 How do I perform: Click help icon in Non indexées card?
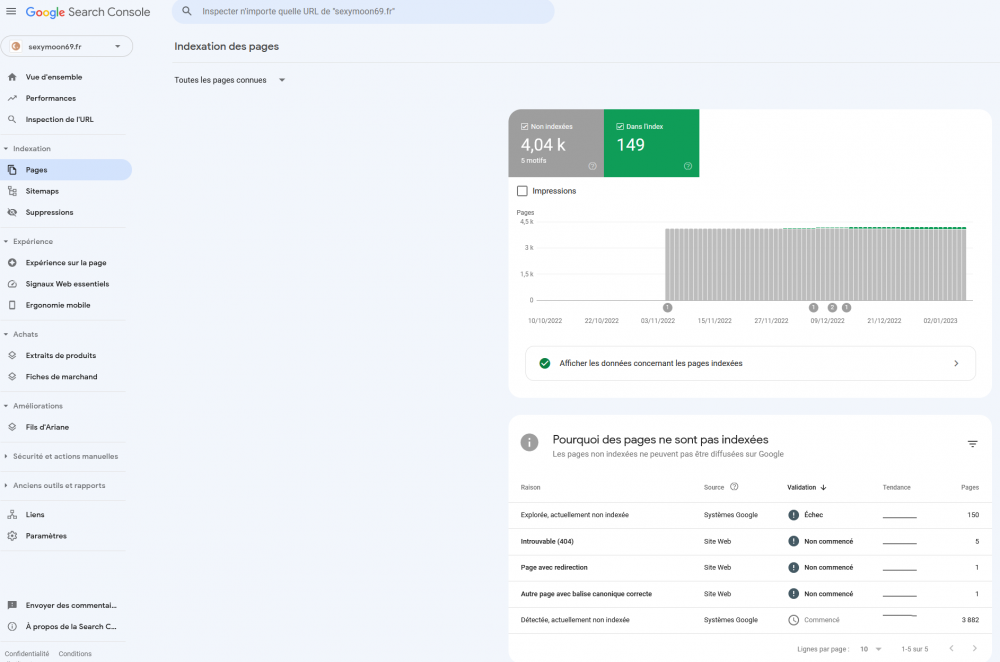pos(592,166)
